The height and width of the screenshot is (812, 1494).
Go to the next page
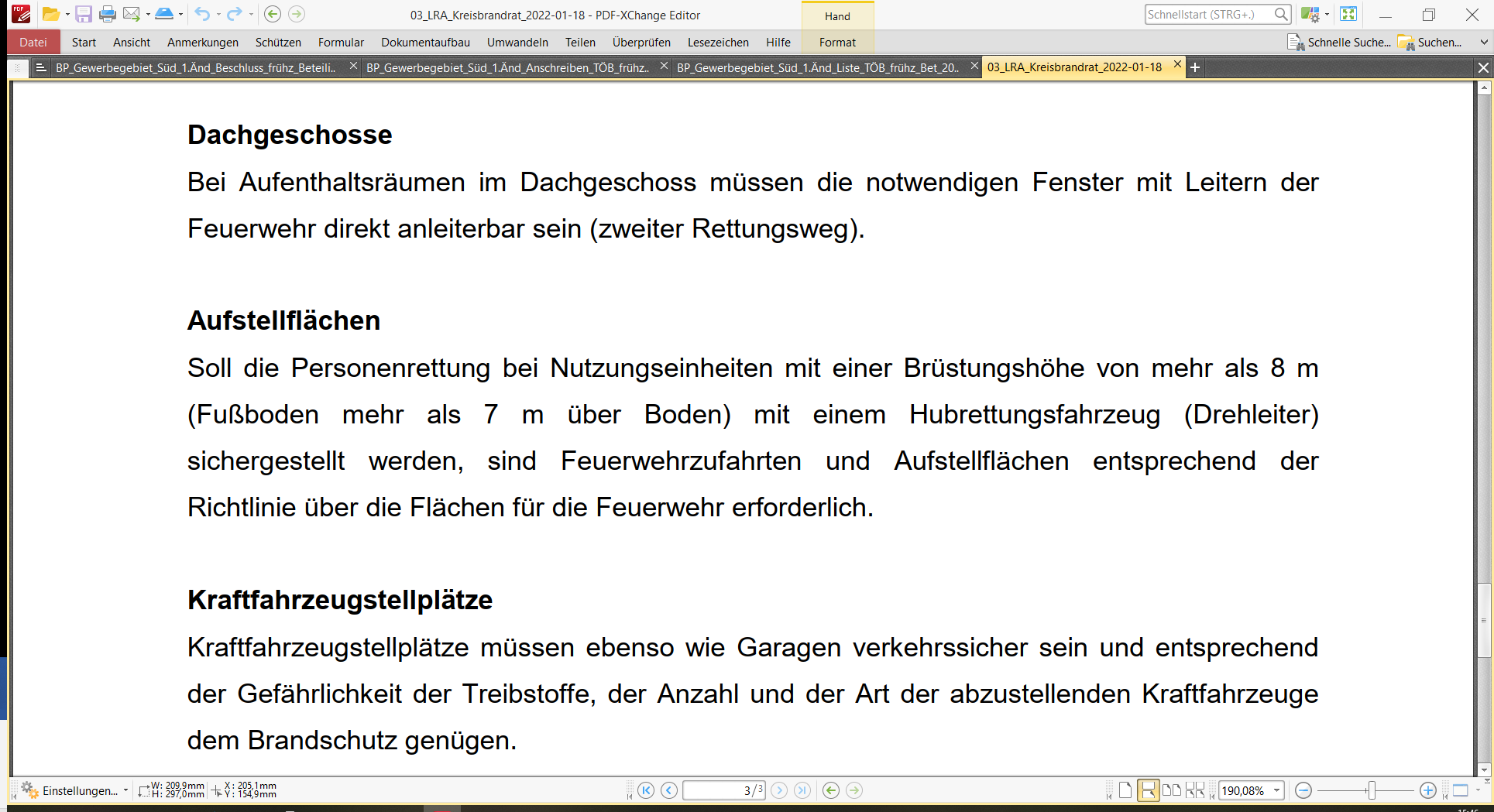tap(779, 790)
